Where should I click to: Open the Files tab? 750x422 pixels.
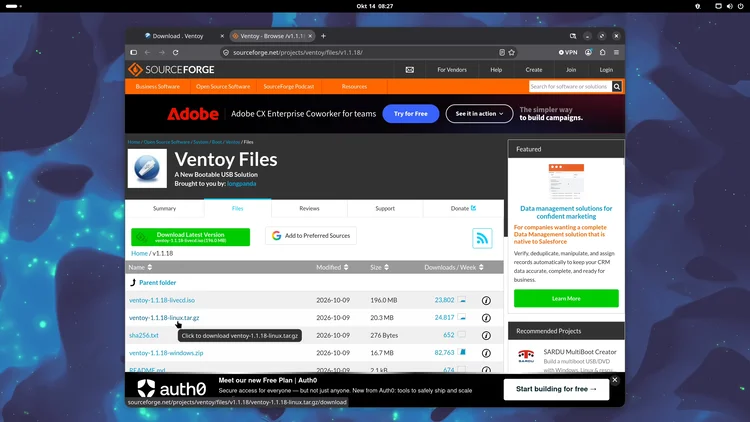click(x=238, y=209)
